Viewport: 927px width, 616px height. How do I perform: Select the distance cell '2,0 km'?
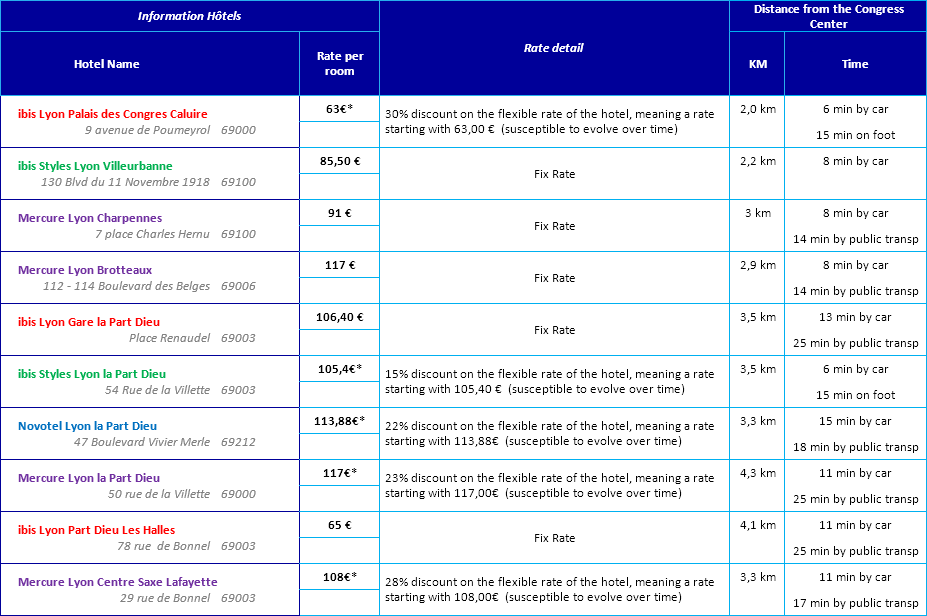[758, 109]
